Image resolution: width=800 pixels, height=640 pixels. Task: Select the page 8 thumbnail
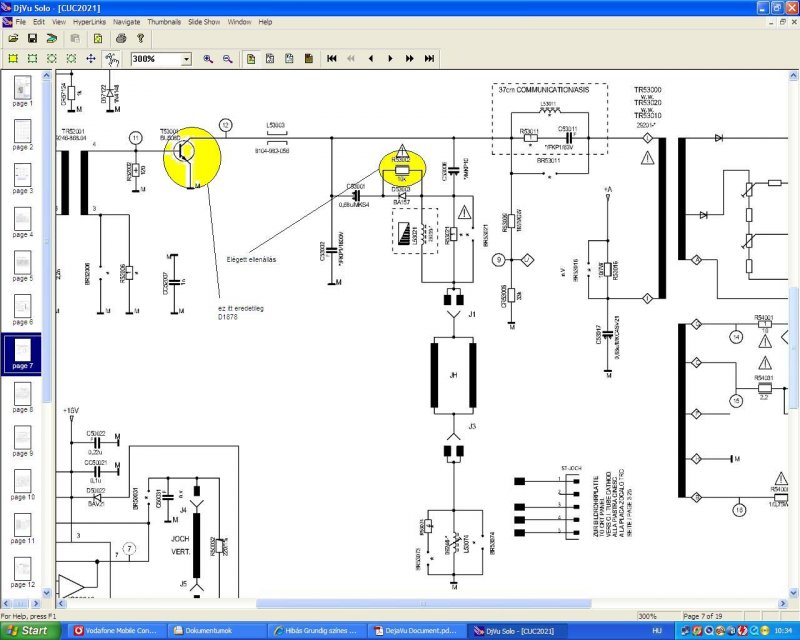point(22,398)
